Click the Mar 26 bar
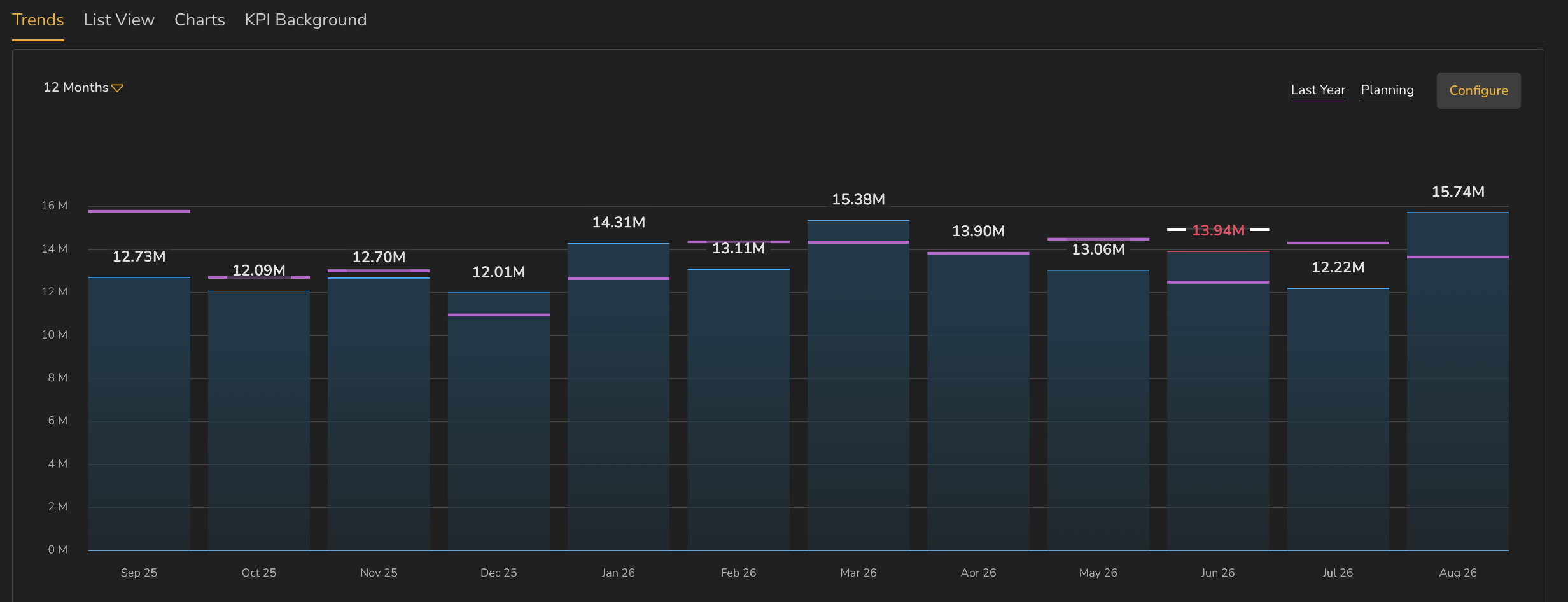This screenshot has width=1568, height=602. (858, 385)
